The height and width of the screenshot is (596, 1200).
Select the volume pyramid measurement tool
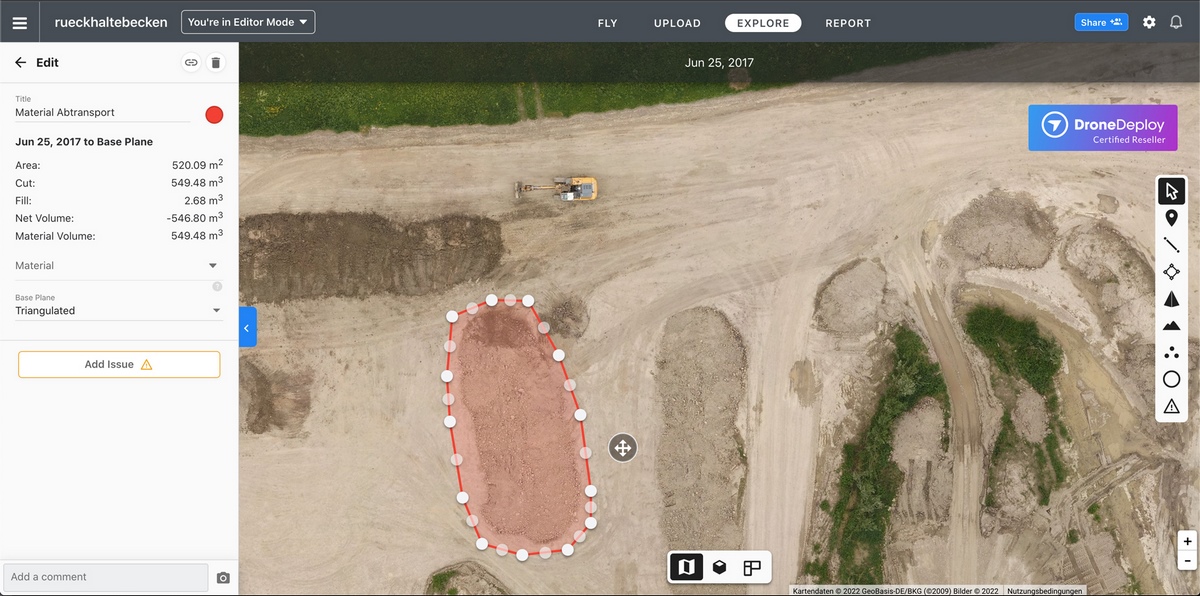pos(1171,299)
